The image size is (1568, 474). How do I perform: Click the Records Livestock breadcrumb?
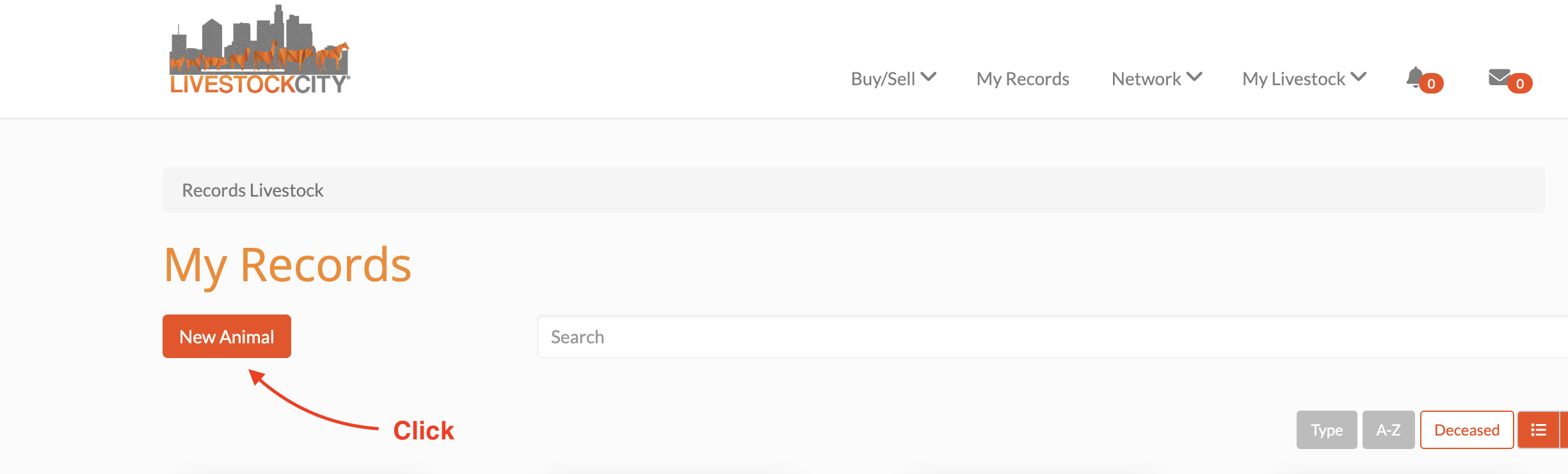pos(253,190)
